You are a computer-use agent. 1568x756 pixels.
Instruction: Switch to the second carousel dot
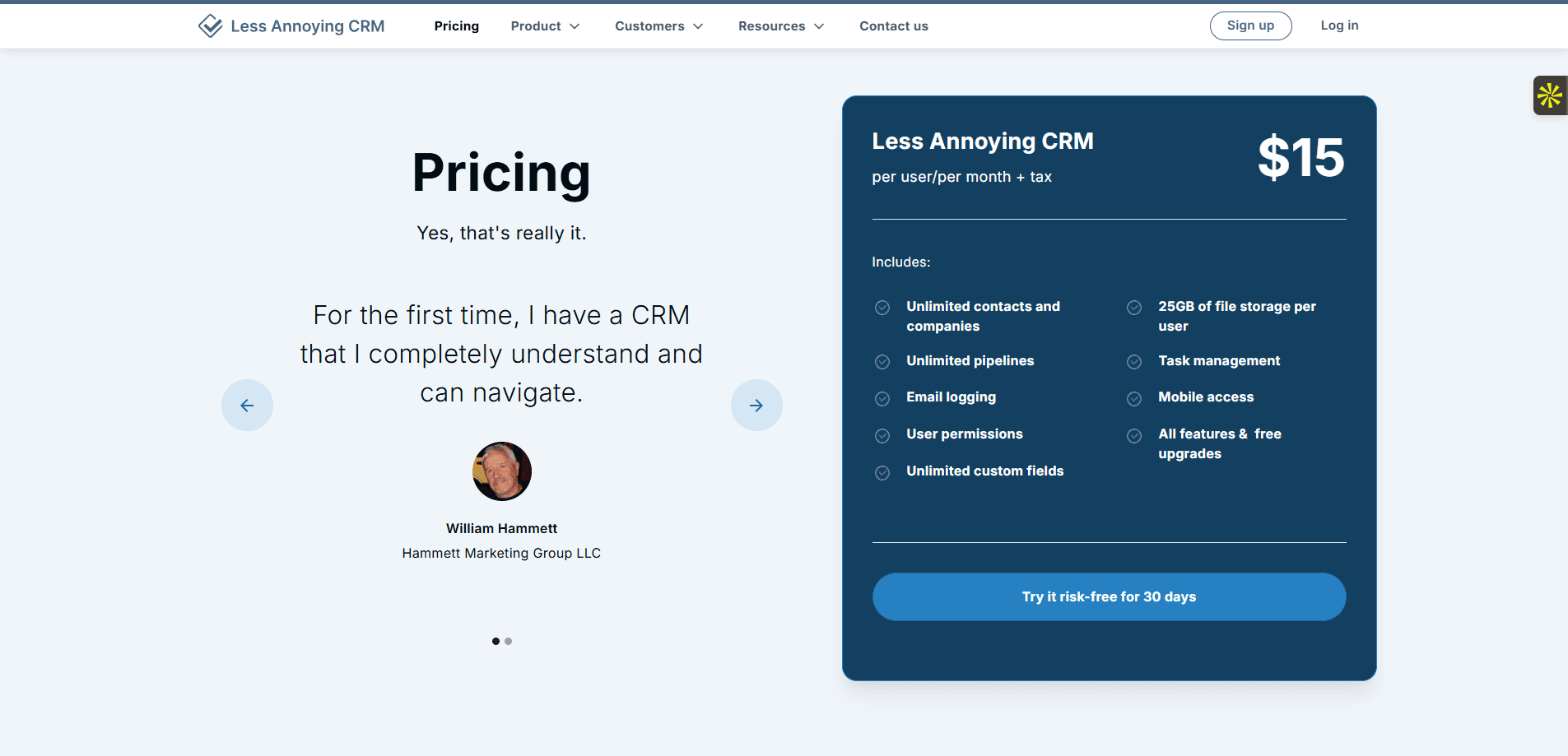point(509,641)
